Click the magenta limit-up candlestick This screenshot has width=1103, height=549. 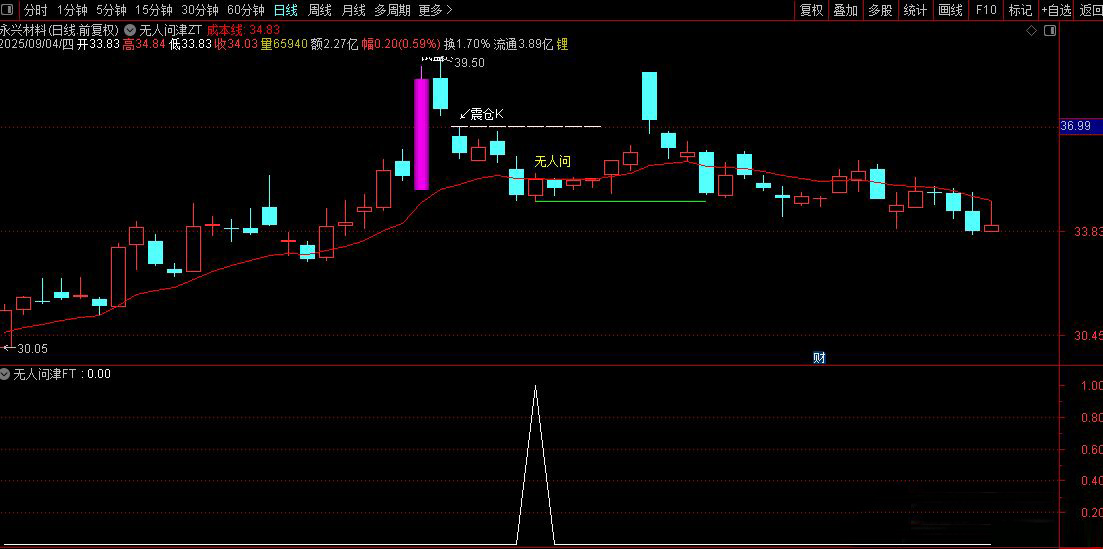click(x=421, y=134)
